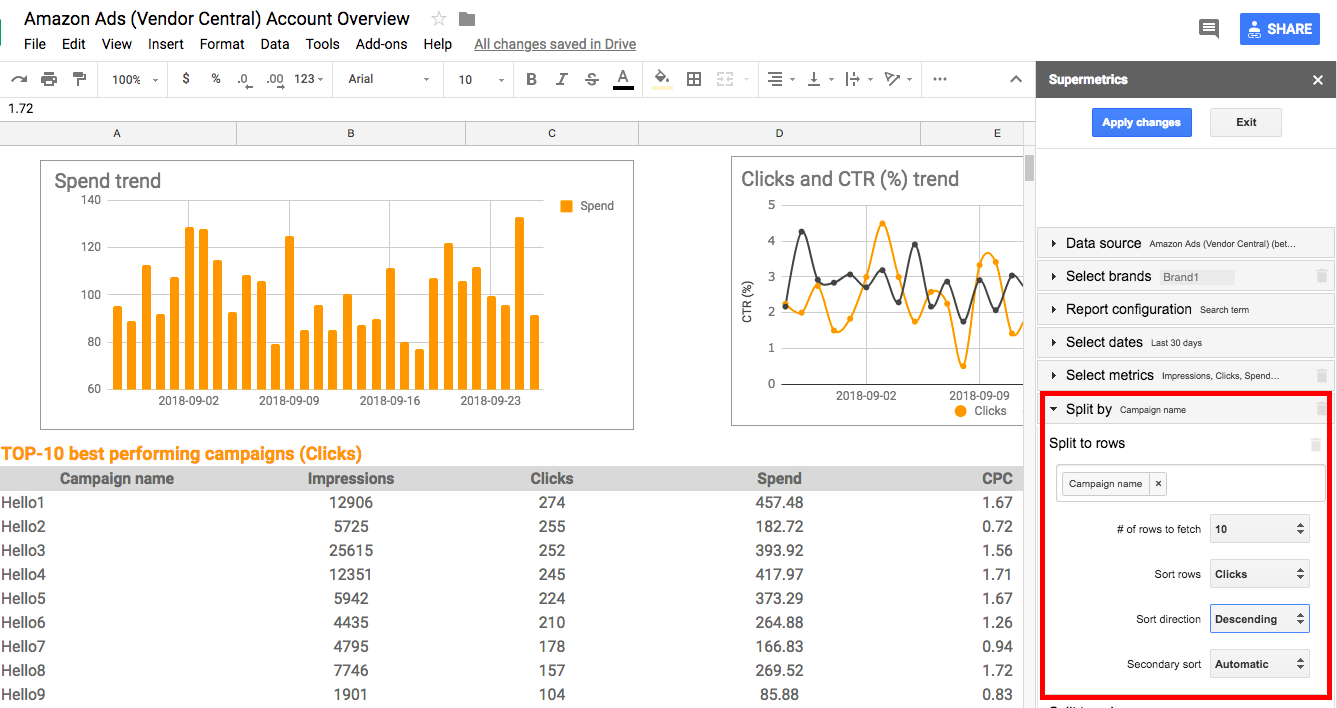Click the Hello1 campaign cell
This screenshot has width=1337, height=708.
pyautogui.click(x=117, y=502)
